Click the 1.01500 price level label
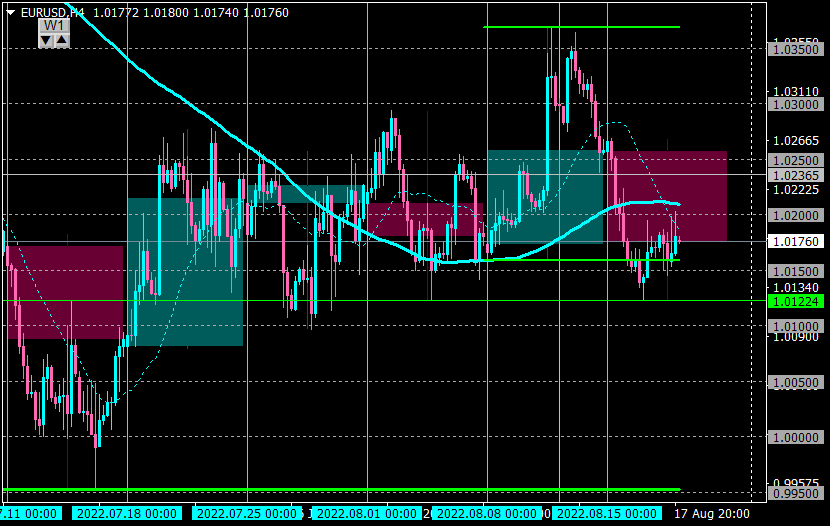The image size is (830, 526). [x=796, y=271]
